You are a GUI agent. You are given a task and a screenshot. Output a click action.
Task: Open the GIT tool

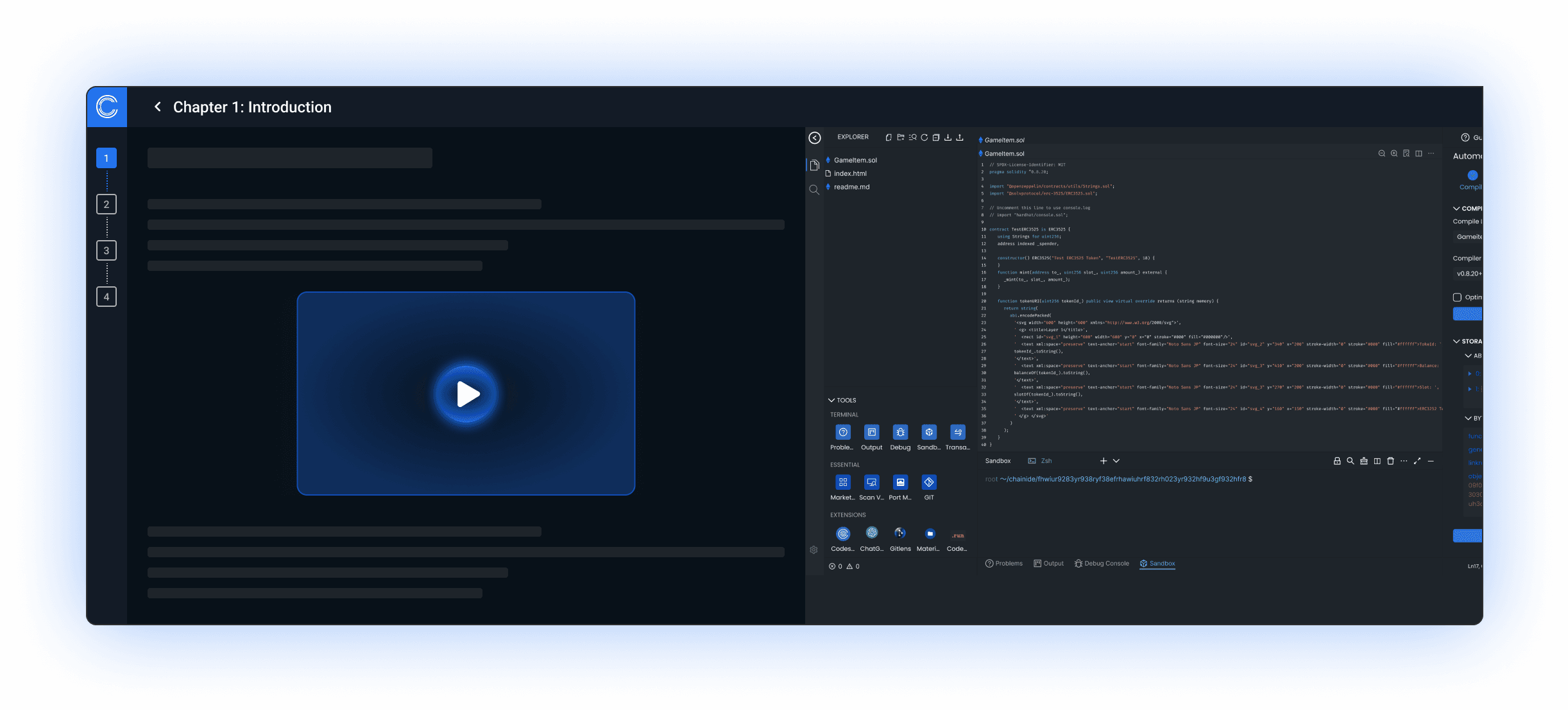click(928, 483)
